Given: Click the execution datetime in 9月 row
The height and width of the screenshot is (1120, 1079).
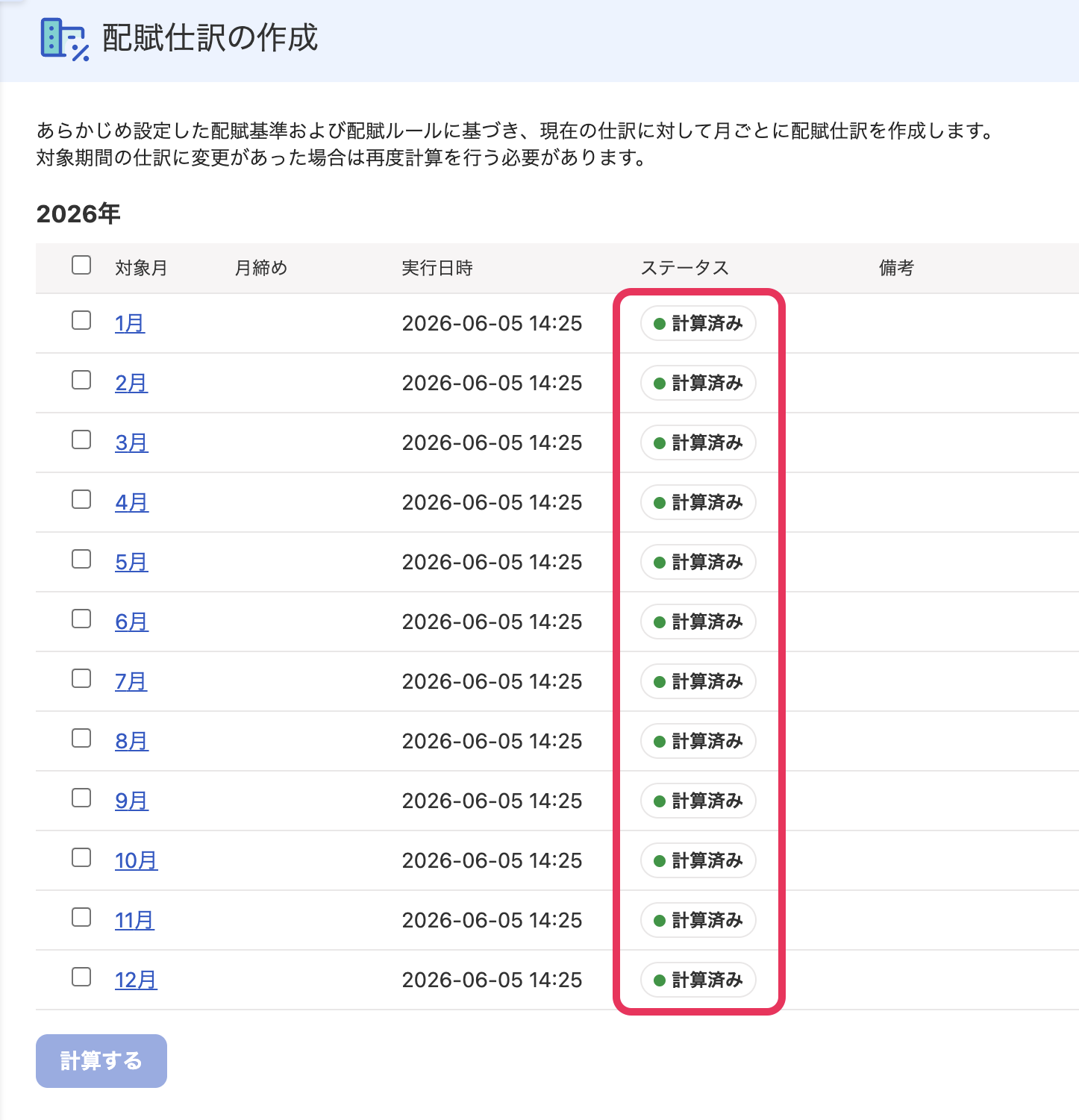Looking at the screenshot, I should click(492, 801).
